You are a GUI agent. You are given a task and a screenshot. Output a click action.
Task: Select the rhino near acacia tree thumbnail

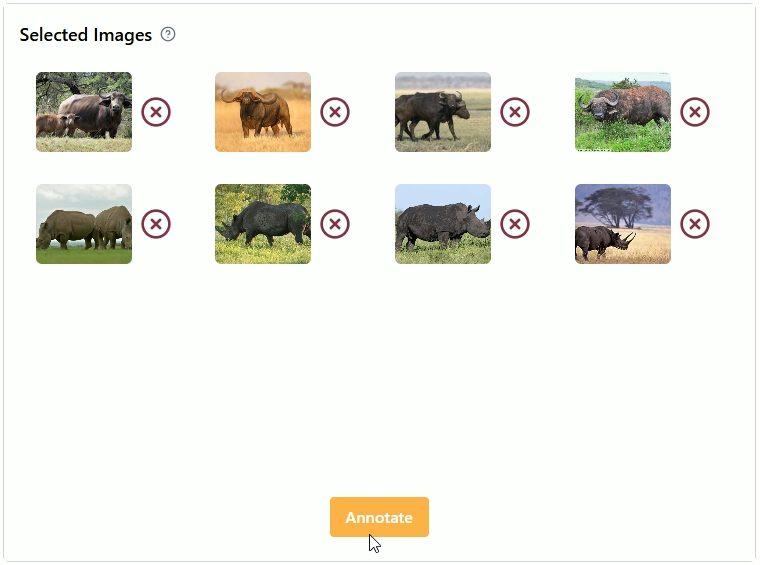point(623,224)
